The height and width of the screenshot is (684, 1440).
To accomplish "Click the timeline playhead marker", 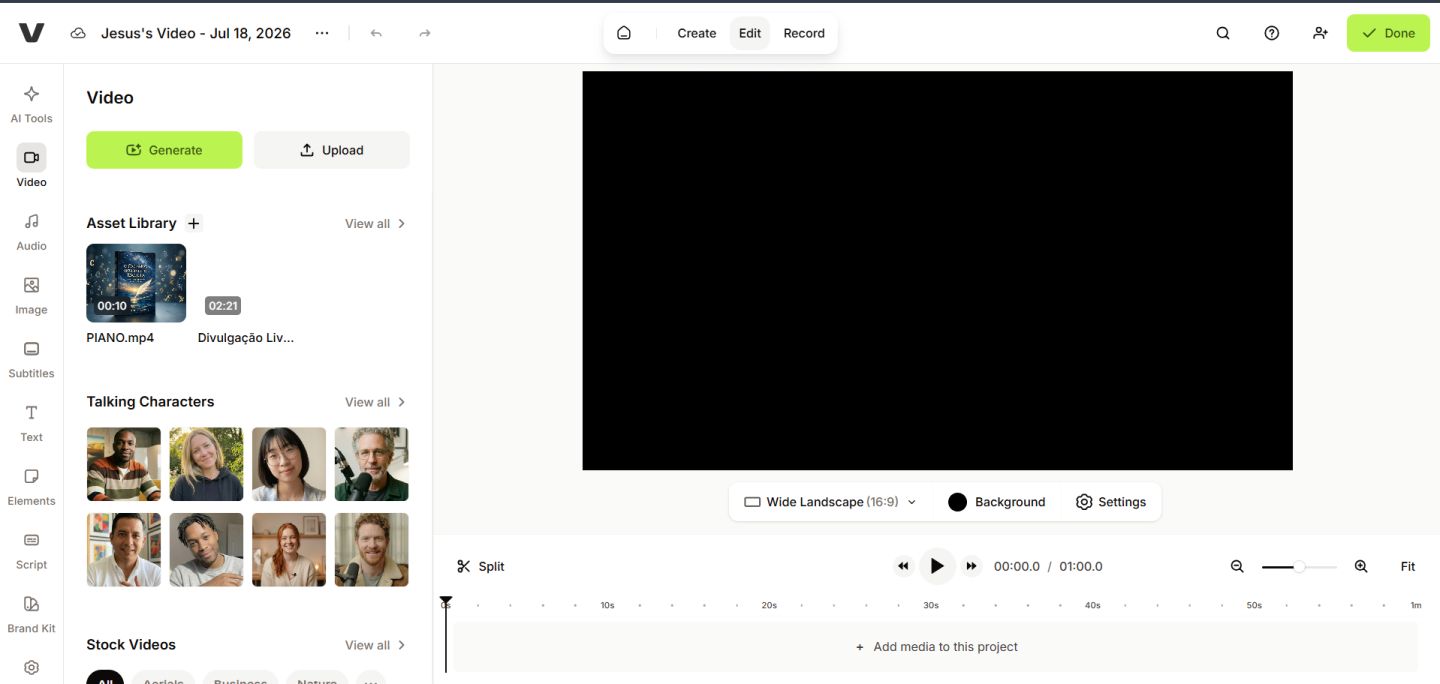I will click(446, 601).
